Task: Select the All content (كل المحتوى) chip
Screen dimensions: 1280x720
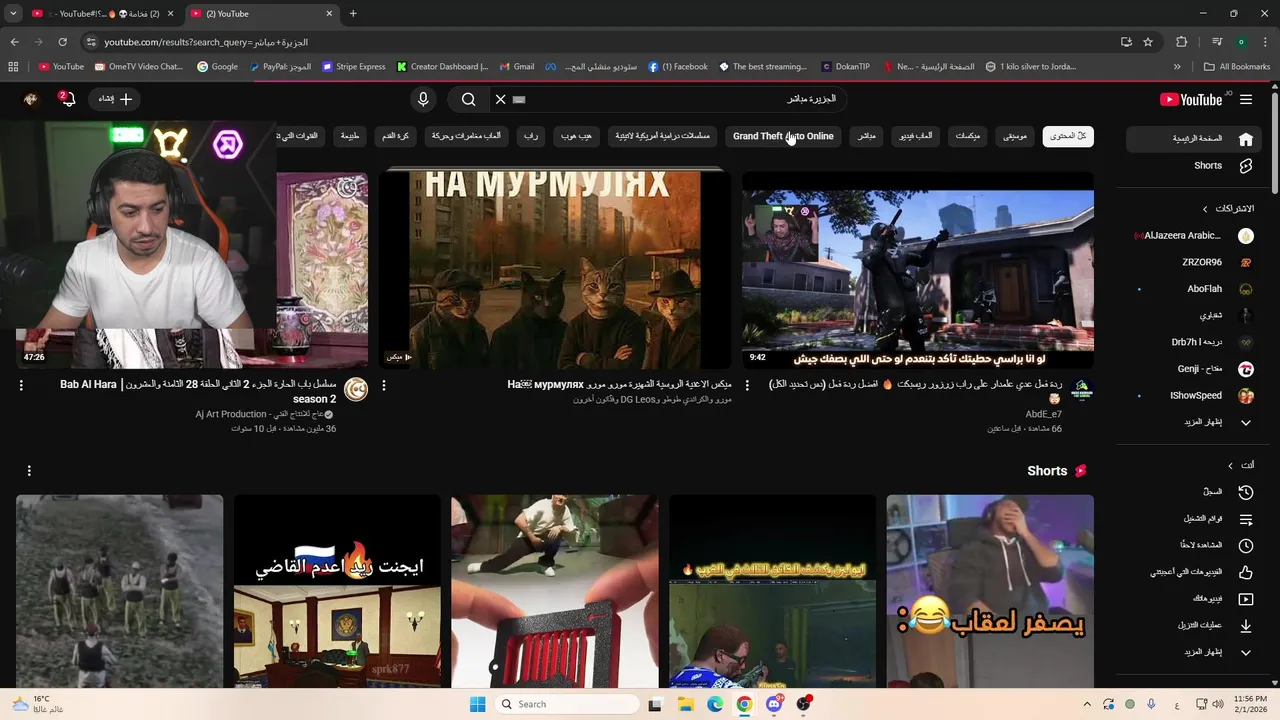Action: (x=1068, y=136)
